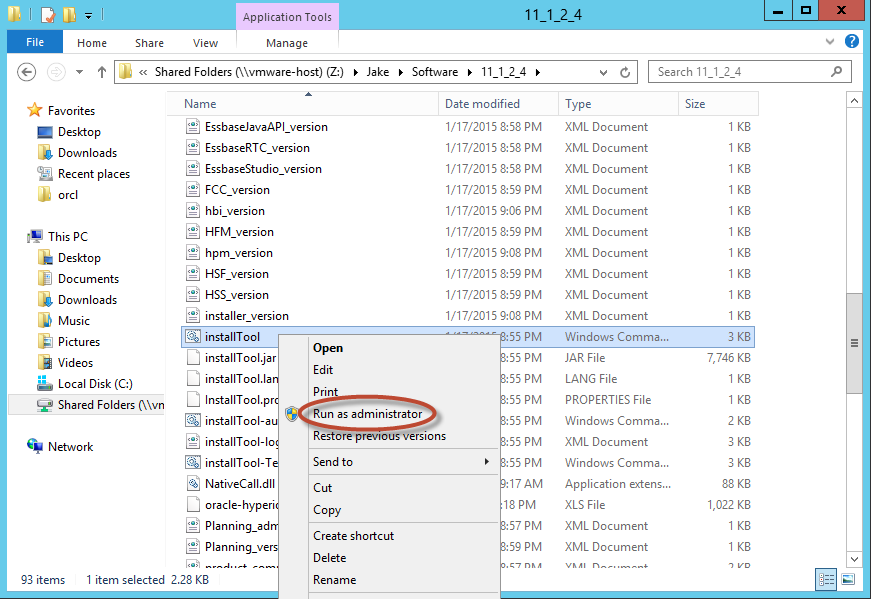Image resolution: width=871 pixels, height=599 pixels.
Task: Switch to the Home ribbon tab
Action: (92, 43)
